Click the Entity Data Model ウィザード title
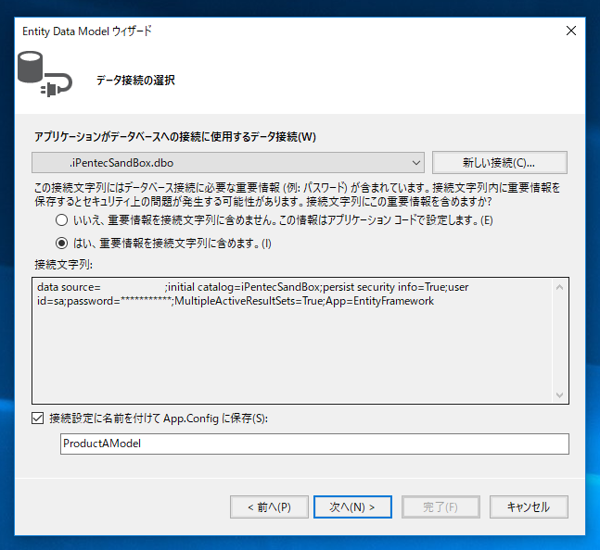600x550 pixels. pyautogui.click(x=86, y=31)
